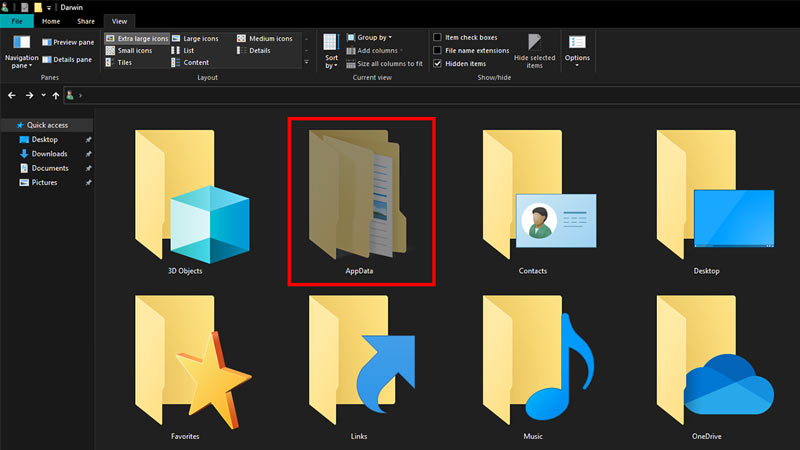This screenshot has width=800, height=450.
Task: Open the recent locations dropdown arrow
Action: 43,95
